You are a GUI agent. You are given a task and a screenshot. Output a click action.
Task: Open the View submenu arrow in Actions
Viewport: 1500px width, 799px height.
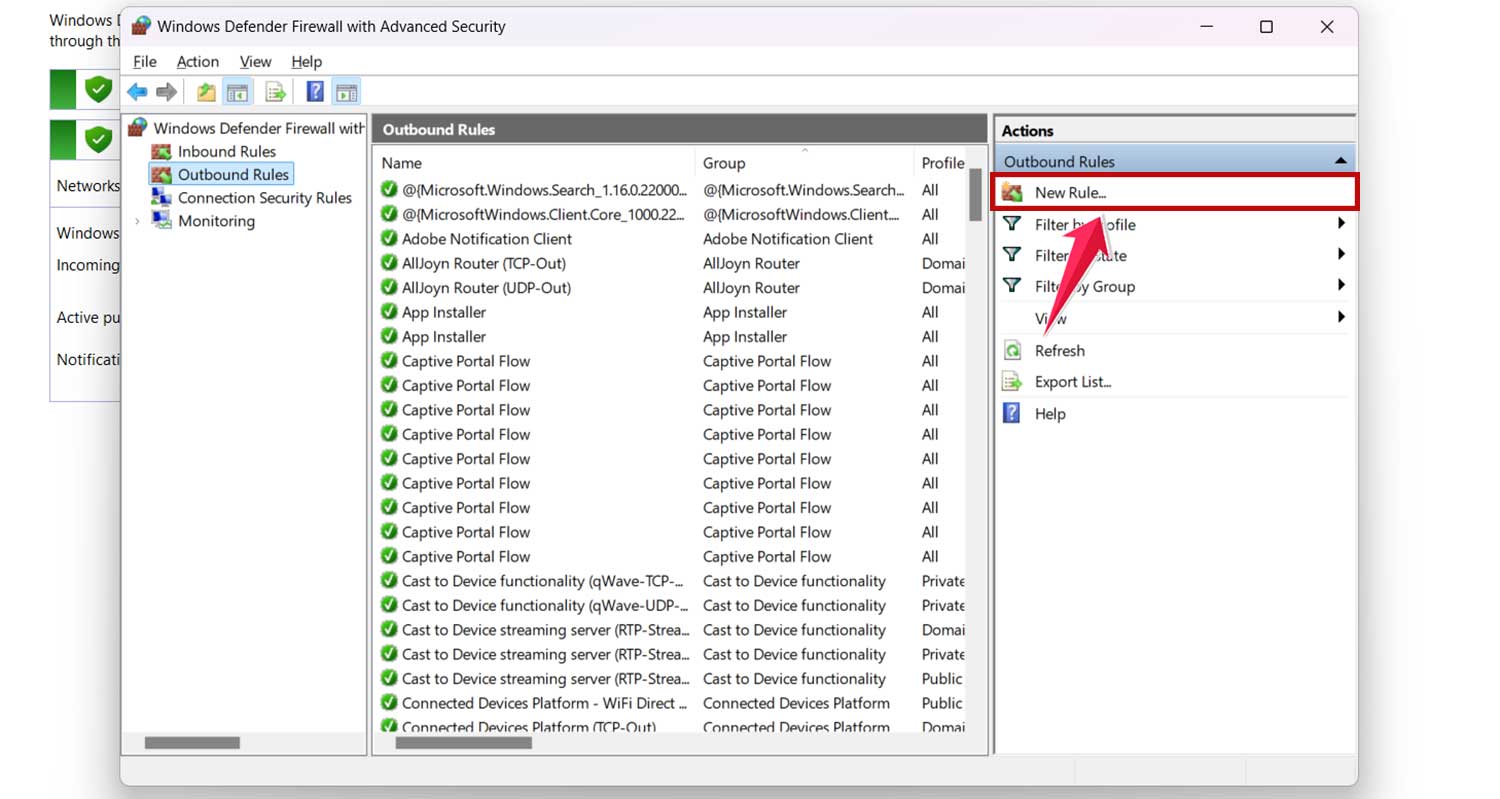(x=1340, y=318)
